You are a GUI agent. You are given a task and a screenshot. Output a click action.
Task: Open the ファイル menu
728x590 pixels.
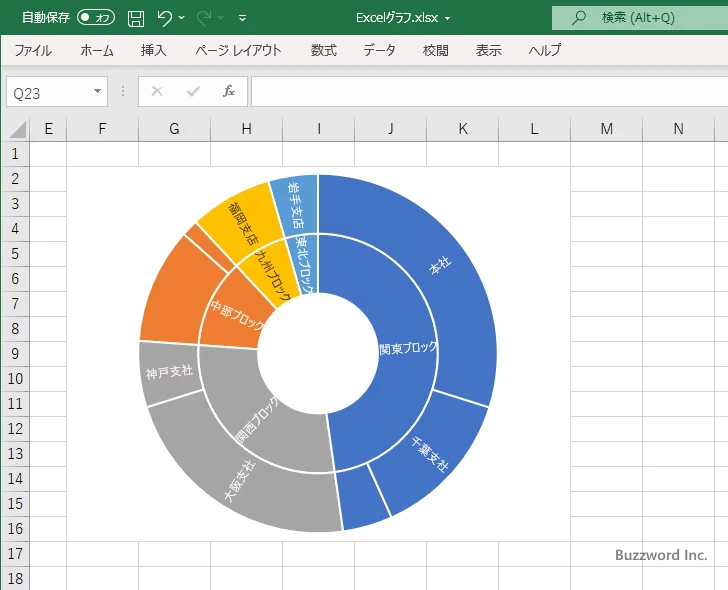tap(33, 50)
